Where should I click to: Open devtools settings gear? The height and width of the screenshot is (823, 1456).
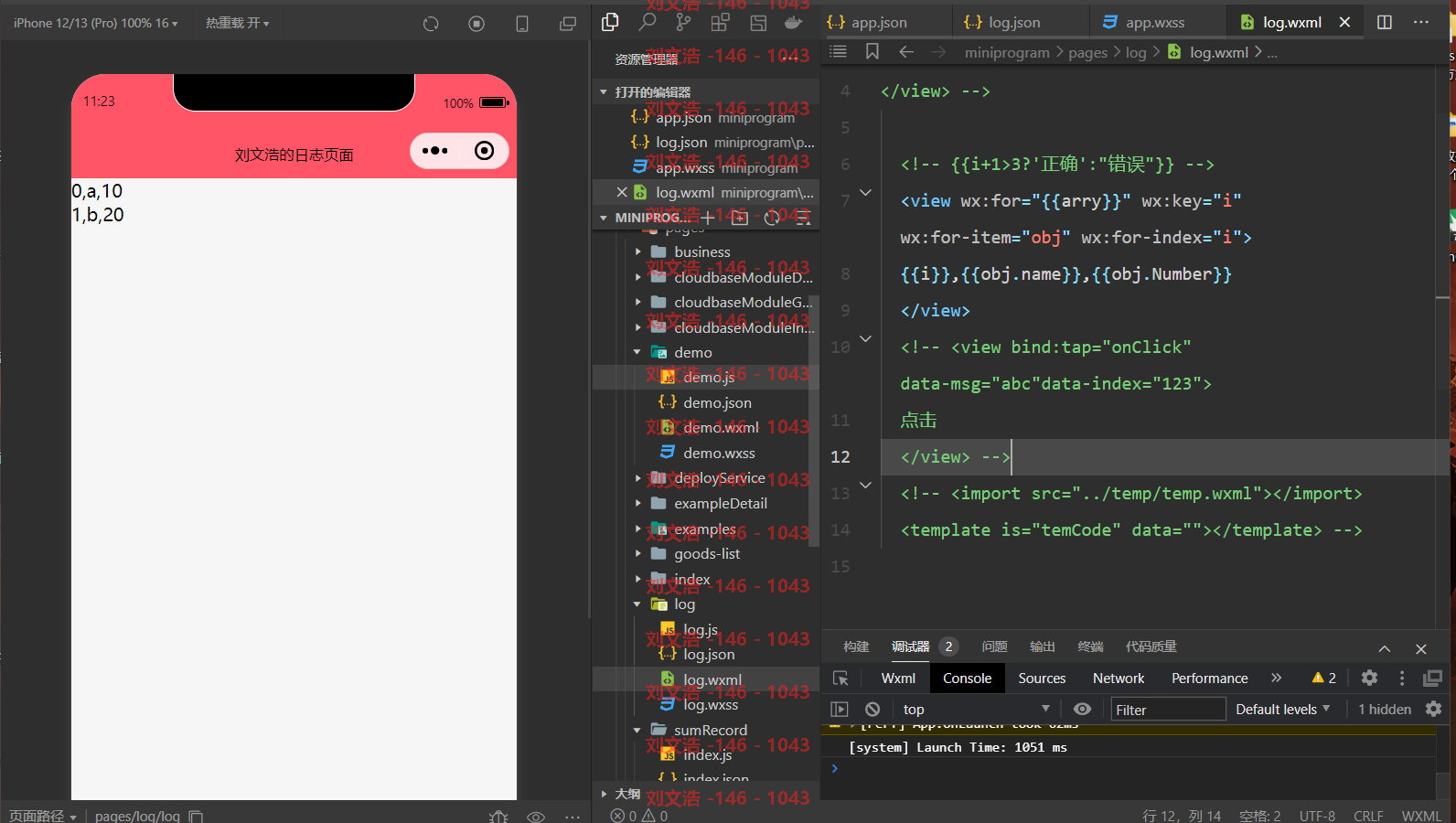point(1369,678)
